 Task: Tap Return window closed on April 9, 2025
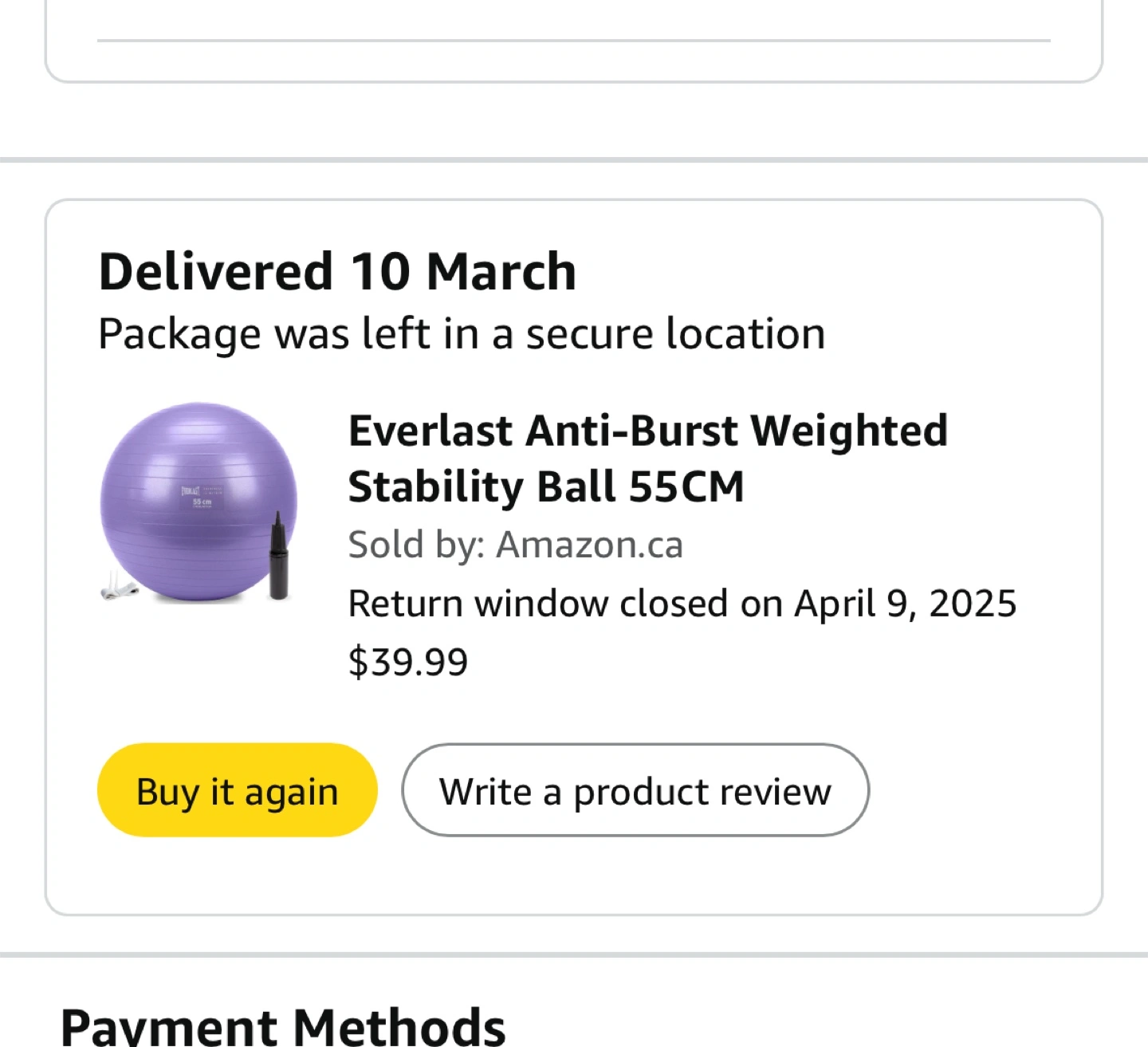[682, 604]
